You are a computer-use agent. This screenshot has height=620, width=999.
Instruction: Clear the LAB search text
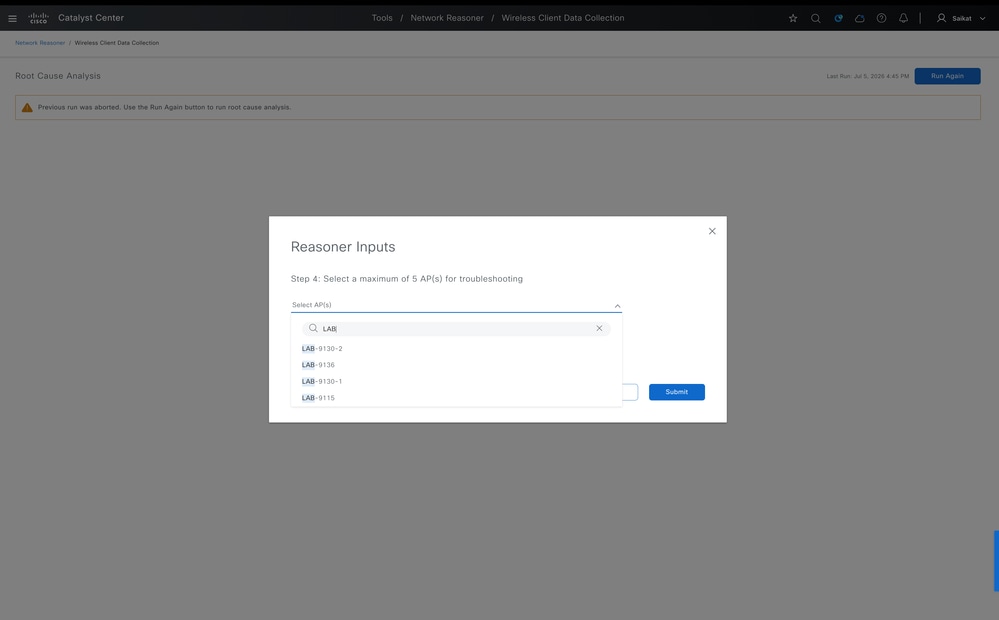point(599,328)
